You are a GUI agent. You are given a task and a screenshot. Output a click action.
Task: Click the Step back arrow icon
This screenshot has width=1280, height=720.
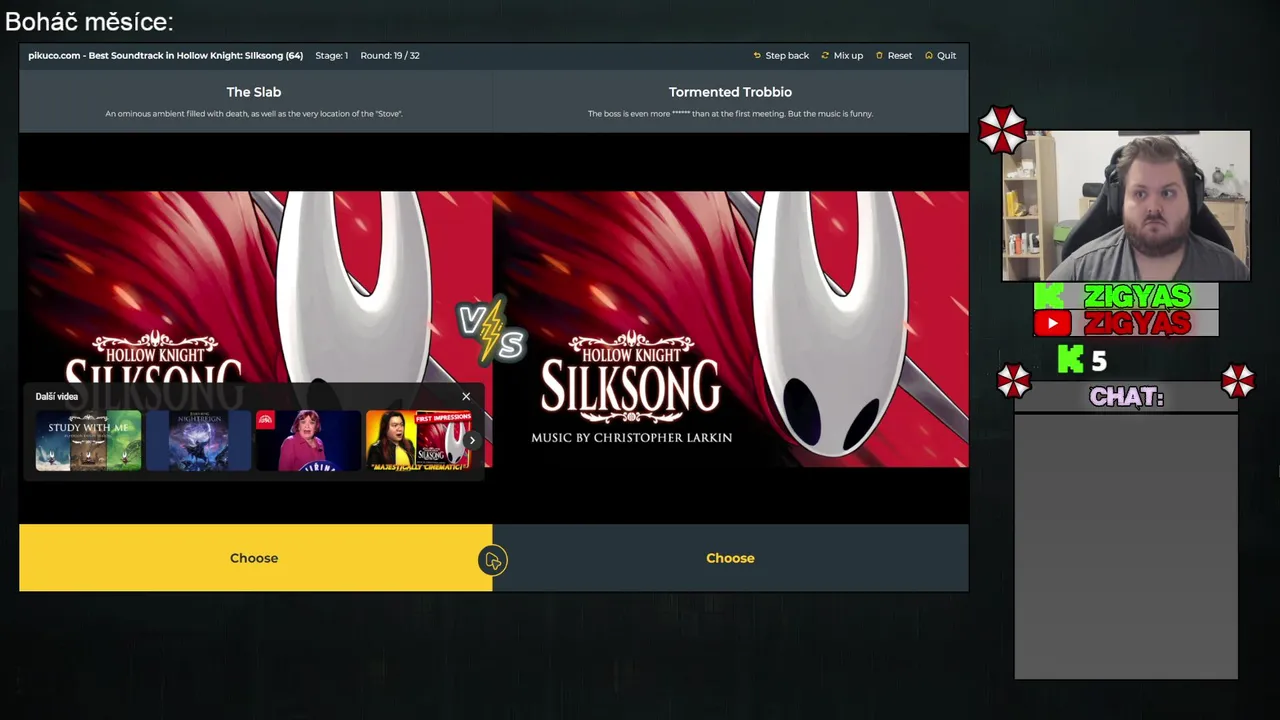[757, 56]
